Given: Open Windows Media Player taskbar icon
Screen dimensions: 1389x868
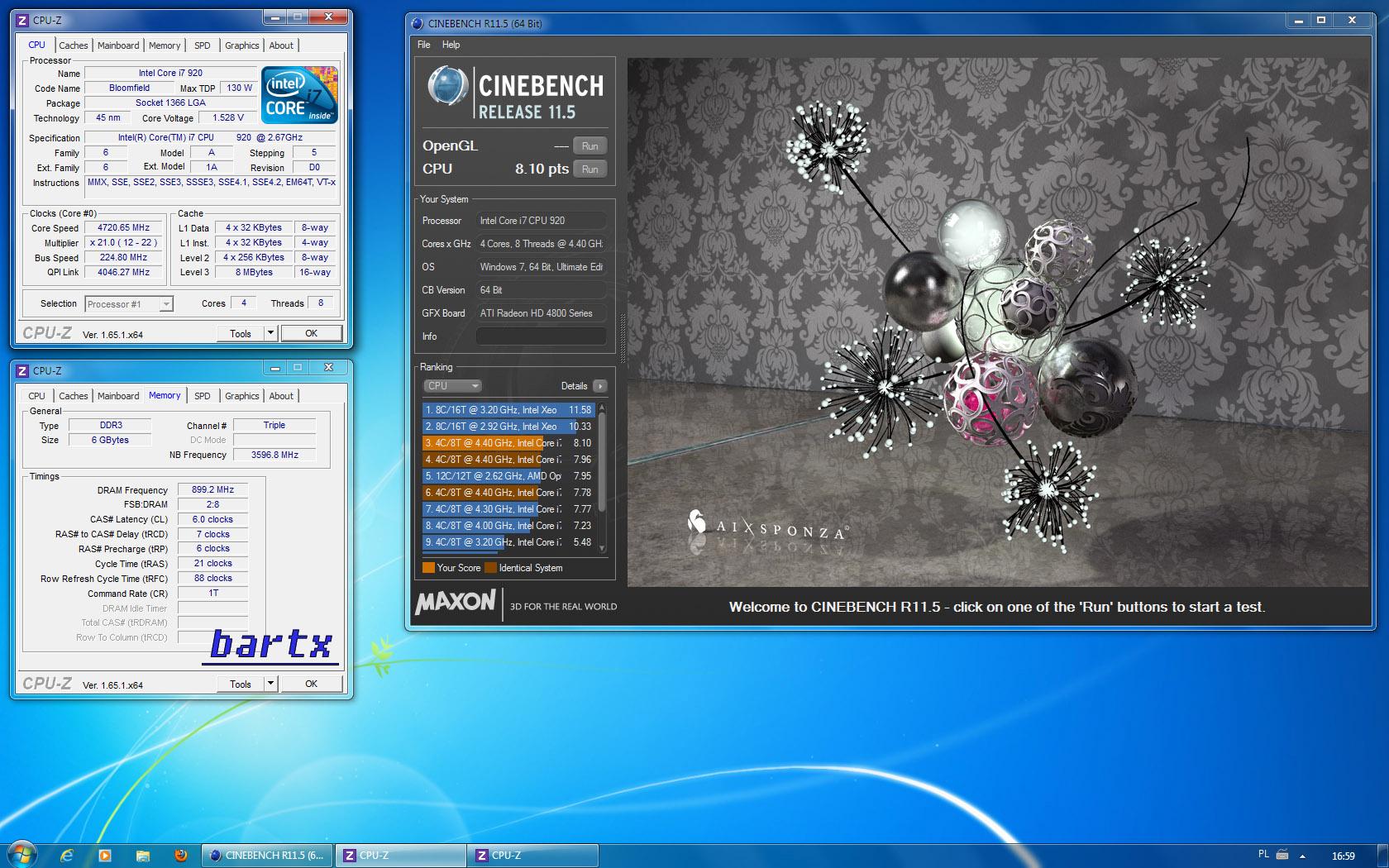Looking at the screenshot, I should pyautogui.click(x=105, y=856).
